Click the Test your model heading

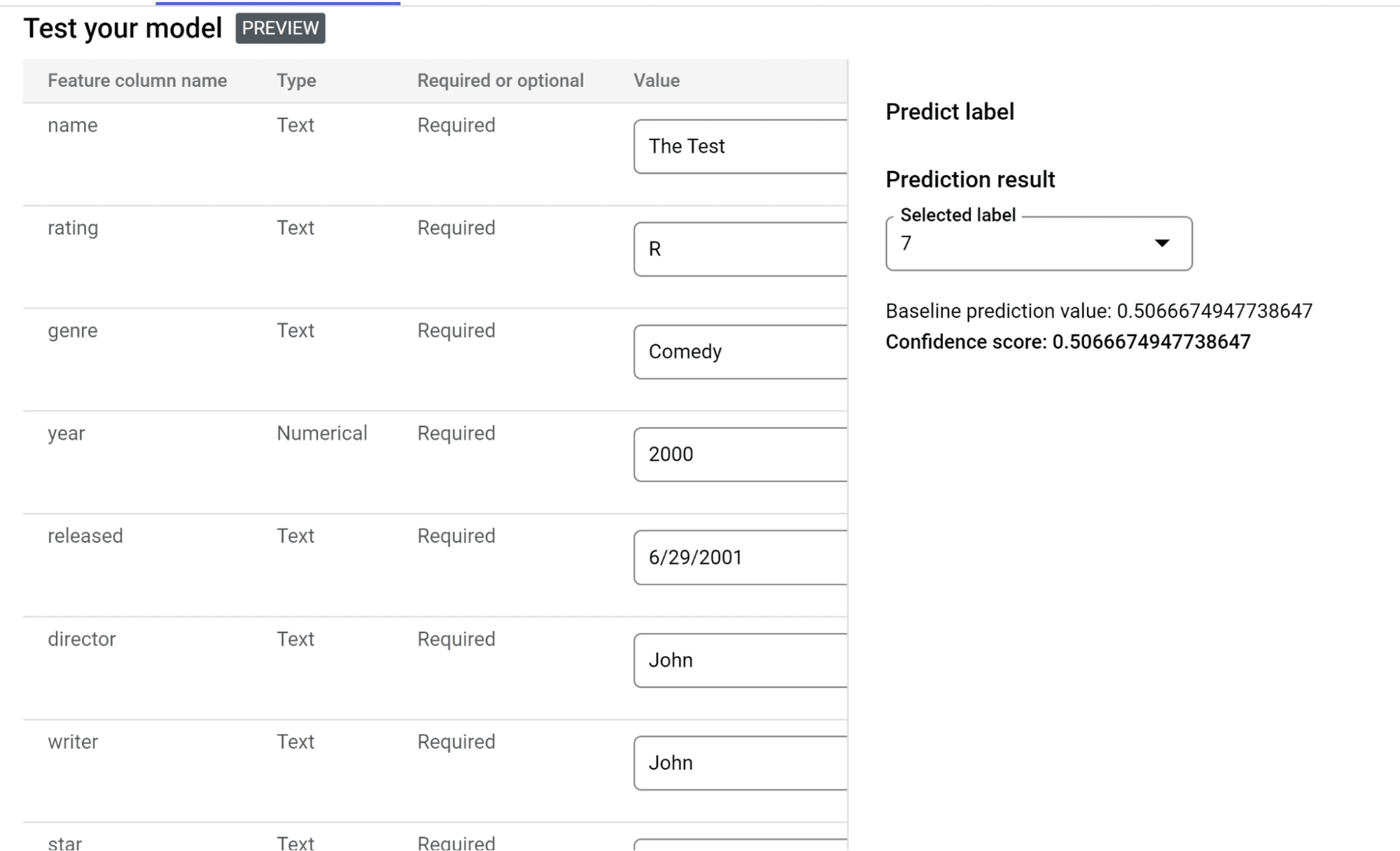click(122, 29)
